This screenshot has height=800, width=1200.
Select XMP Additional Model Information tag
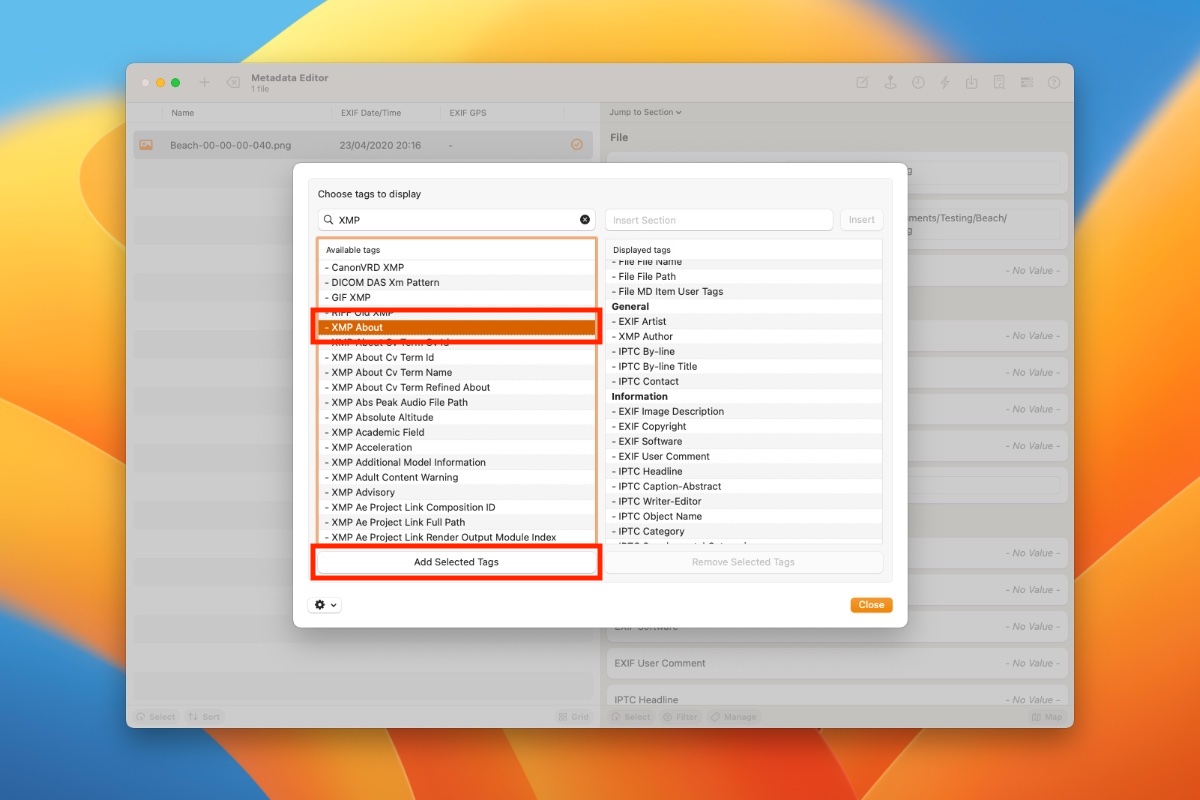pos(457,462)
